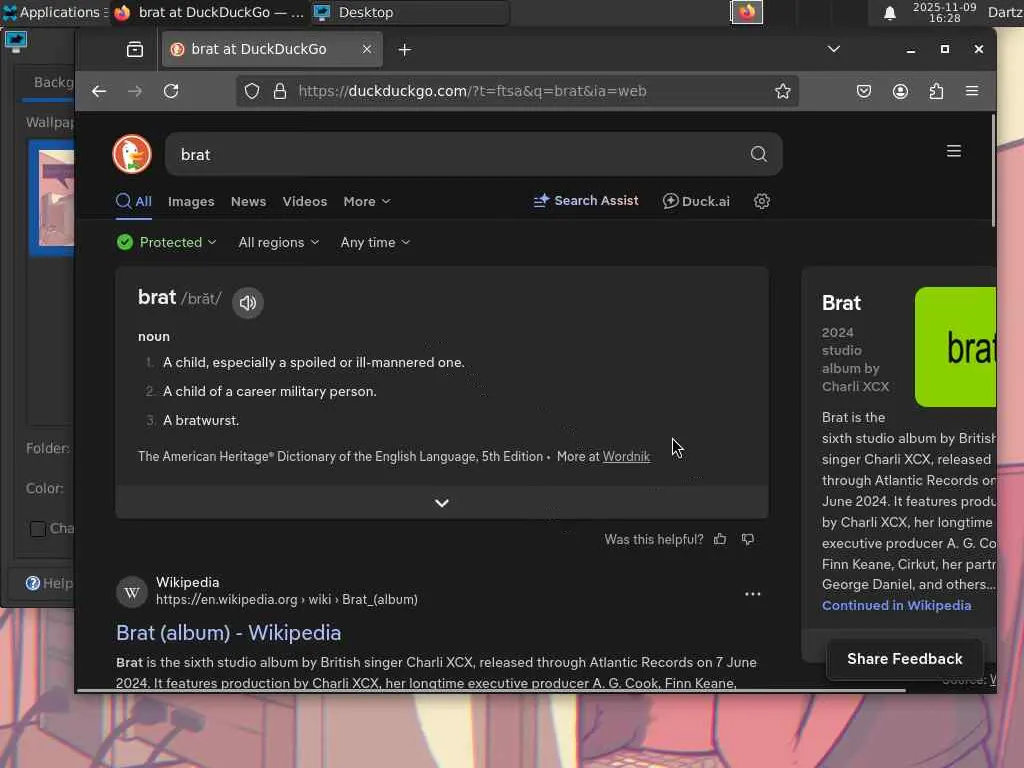The width and height of the screenshot is (1024, 768).
Task: Open the tracking protection shield icon
Action: [x=252, y=91]
